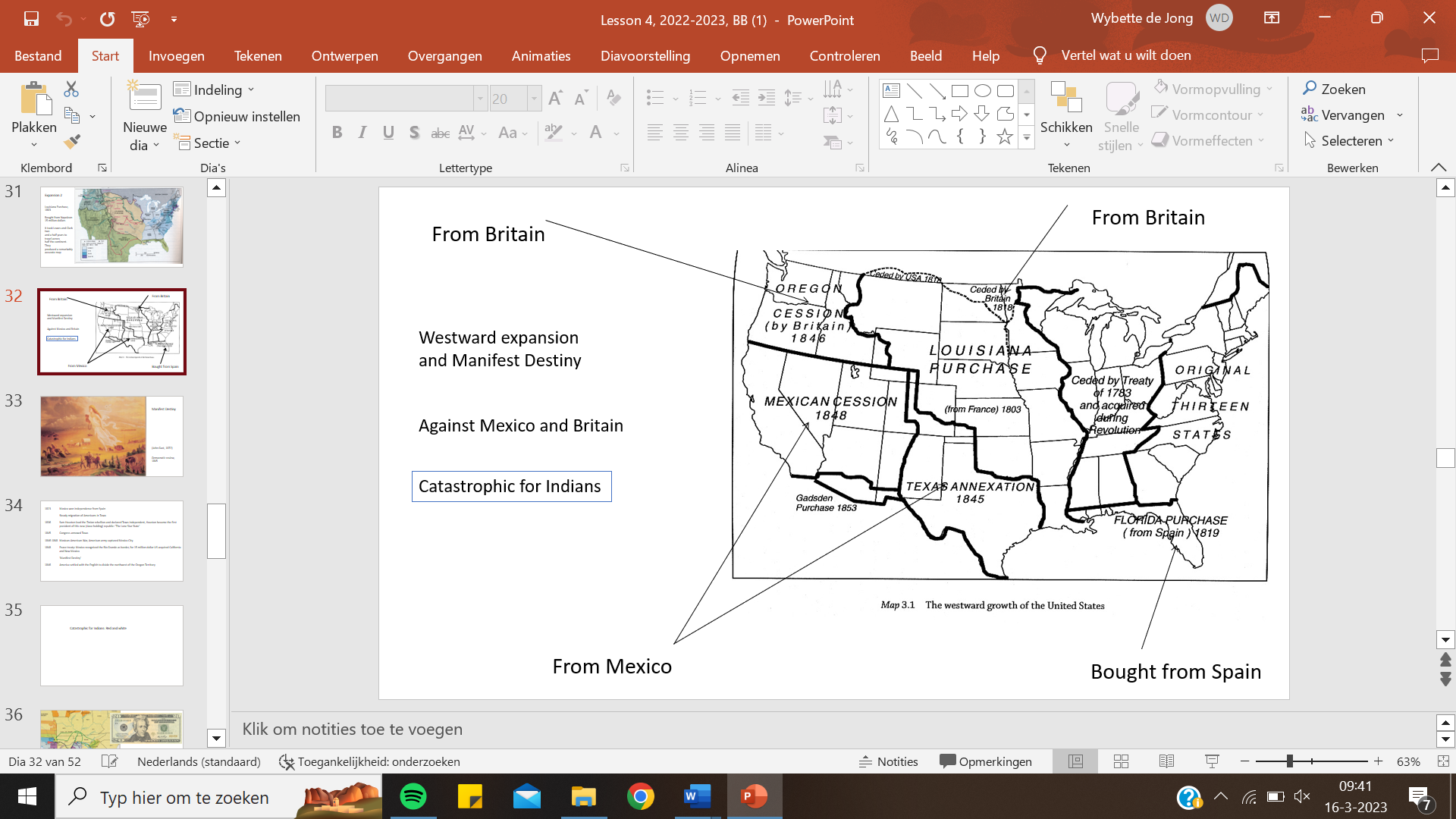Toggle the Notities notes pane
Viewport: 1456px width, 819px height.
tap(888, 761)
